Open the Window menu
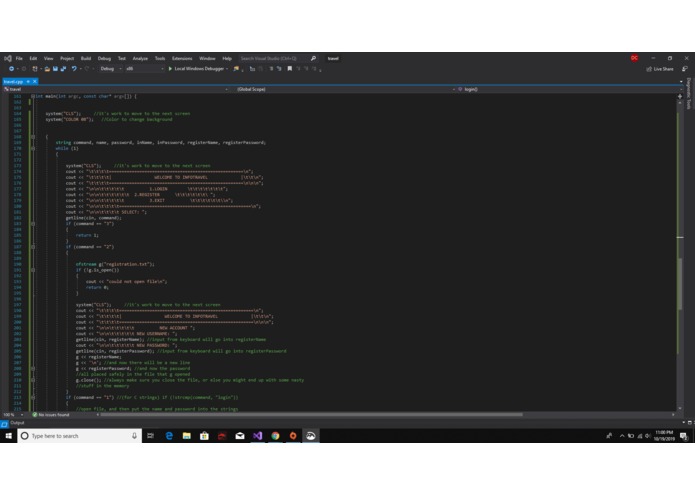695x494 pixels. pyautogui.click(x=207, y=58)
